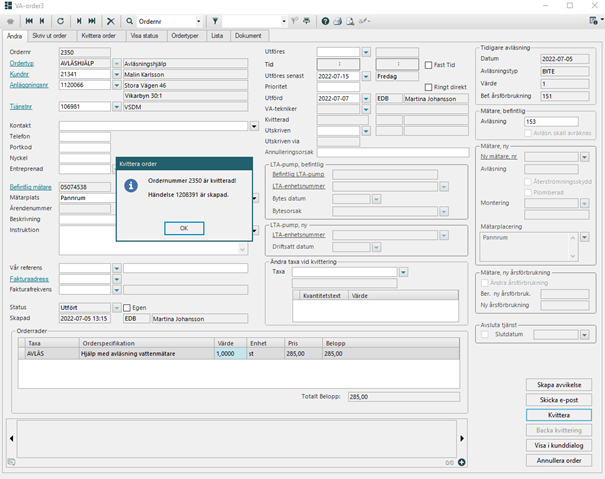Viewport: 605px width, 479px height.
Task: Expand the Kundnr dropdown arrow
Action: point(117,74)
